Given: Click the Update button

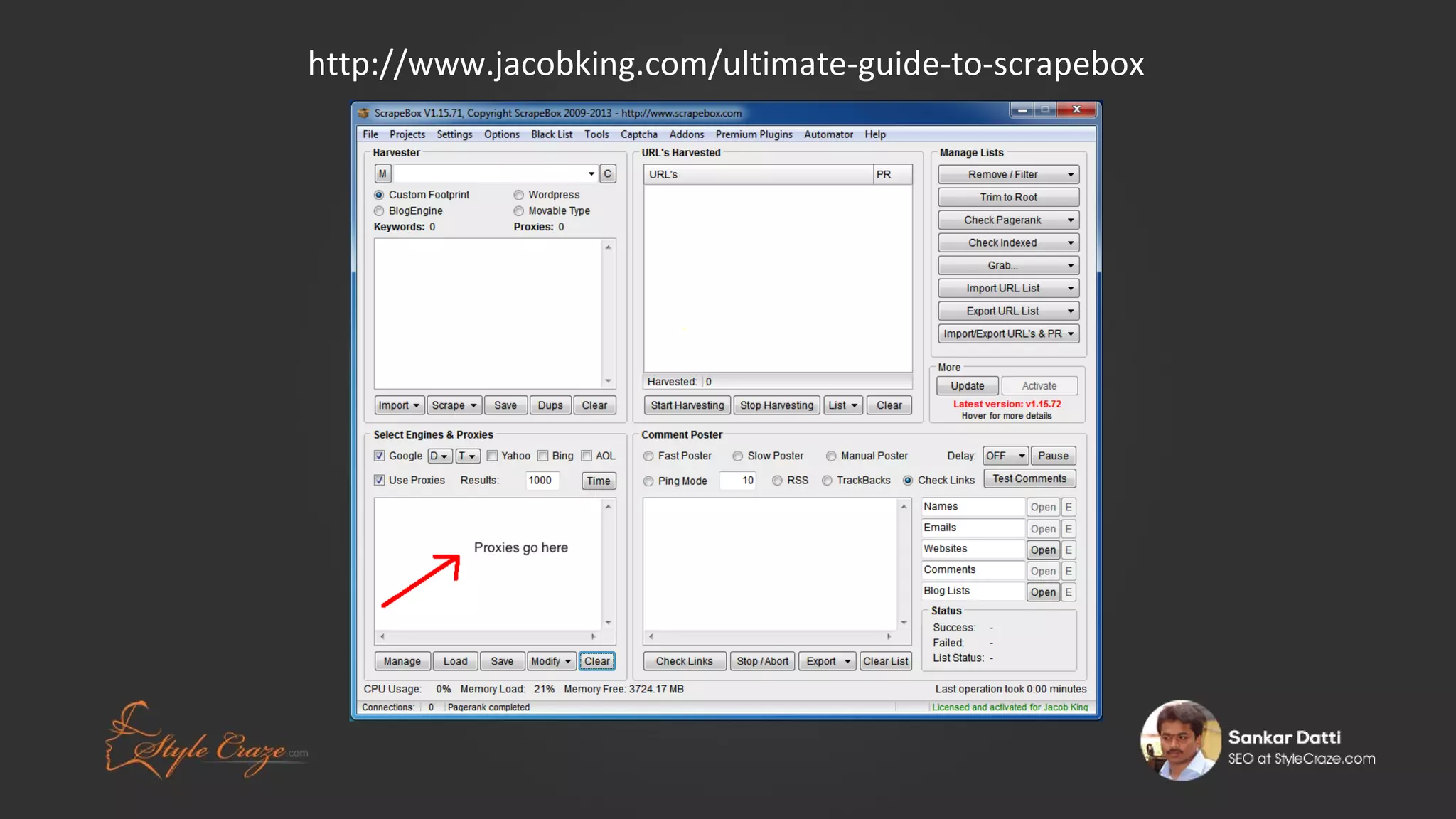Looking at the screenshot, I should pyautogui.click(x=968, y=386).
